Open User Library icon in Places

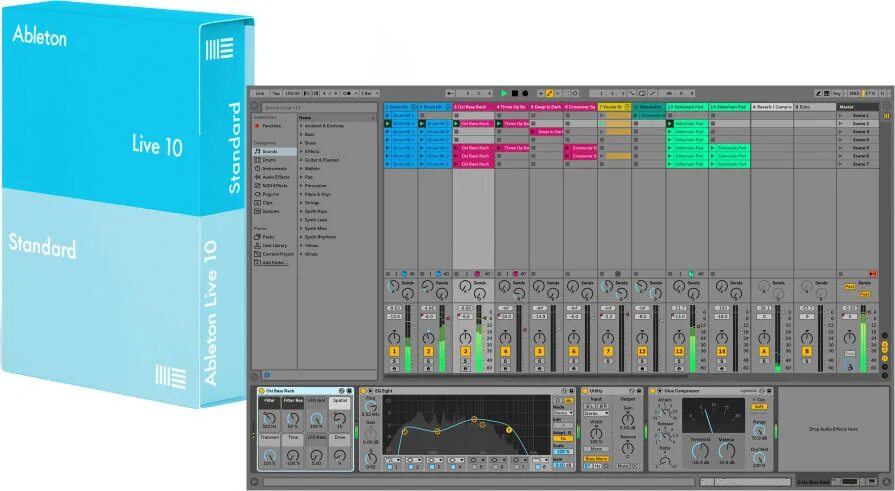tap(257, 246)
